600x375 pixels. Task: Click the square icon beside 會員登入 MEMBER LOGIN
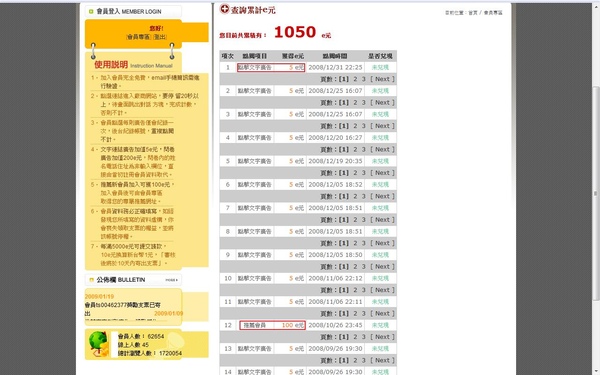pos(91,11)
